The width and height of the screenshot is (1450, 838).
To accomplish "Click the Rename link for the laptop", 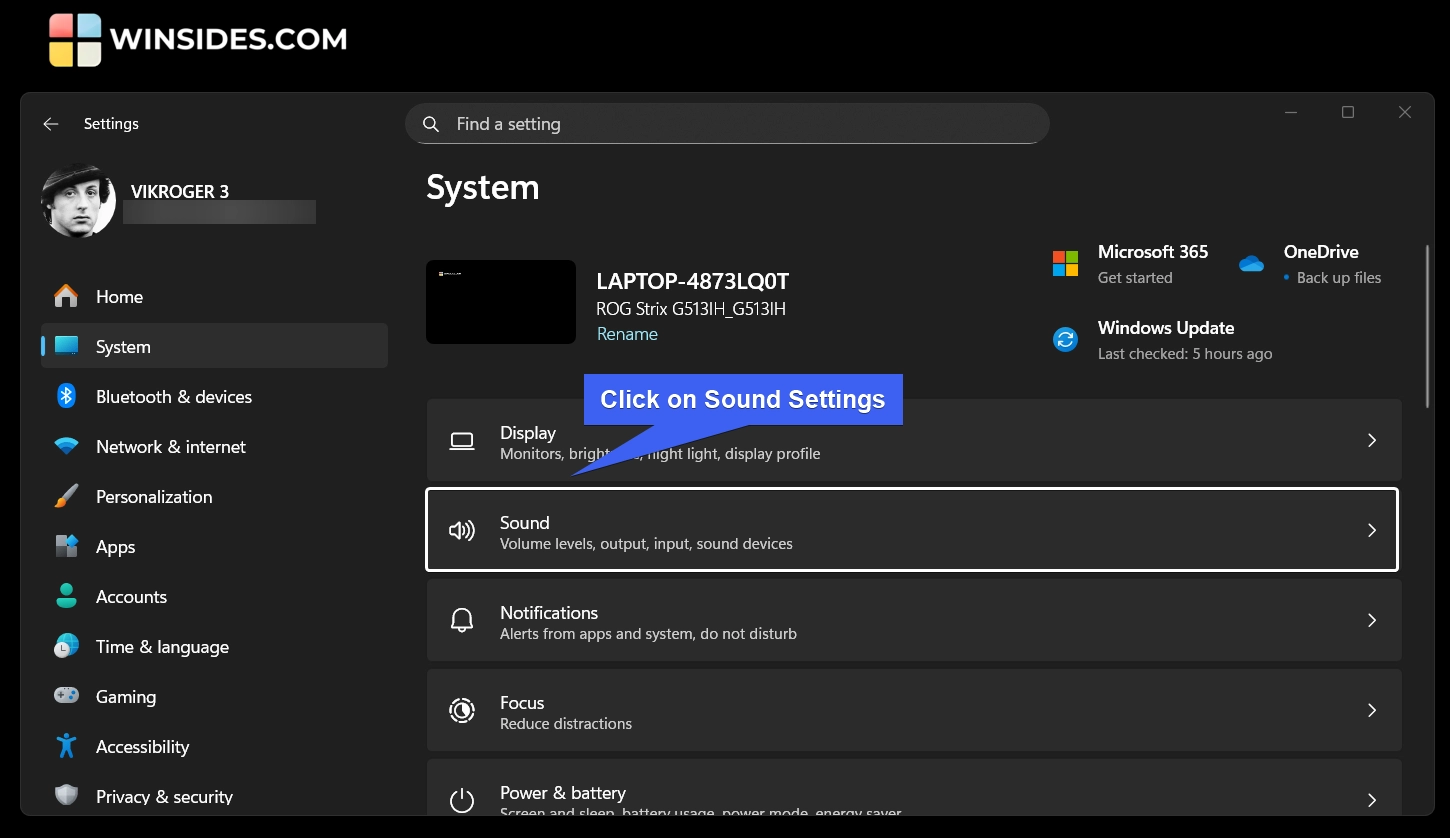I will [x=627, y=334].
